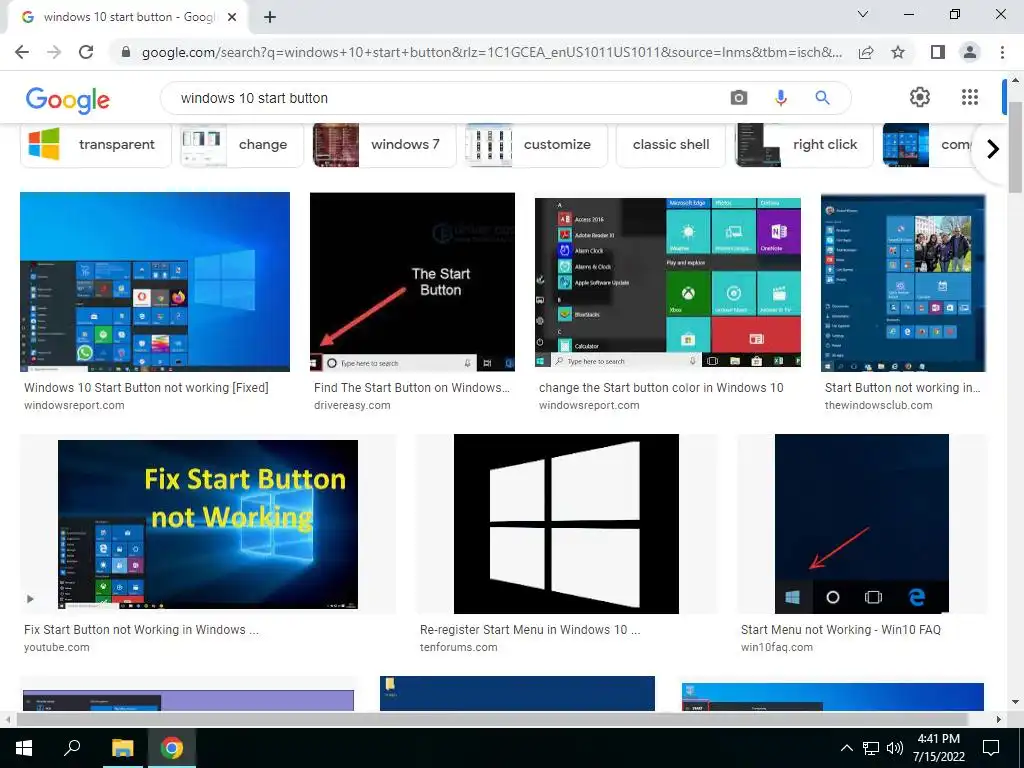Click the URL address bar
The height and width of the screenshot is (768, 1024).
(492, 52)
